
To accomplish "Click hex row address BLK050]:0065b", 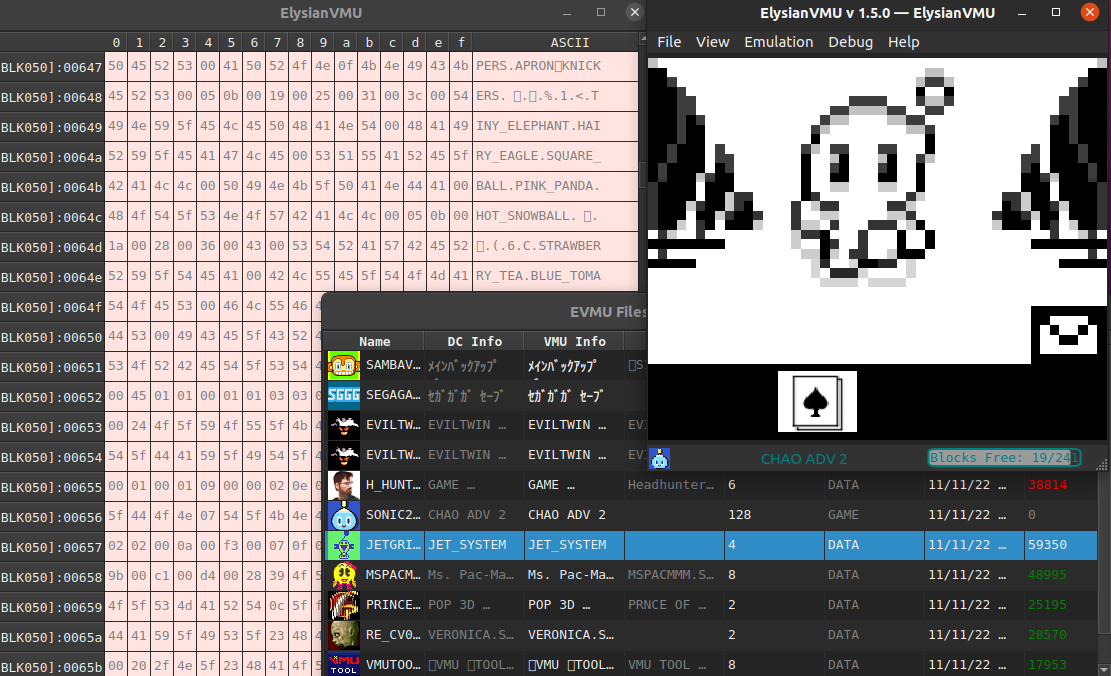I will 52,667.
